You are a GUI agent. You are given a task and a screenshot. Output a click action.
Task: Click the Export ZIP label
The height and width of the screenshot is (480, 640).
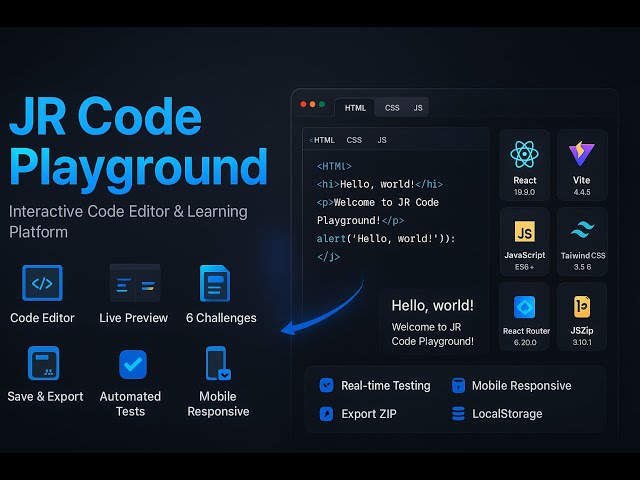369,414
